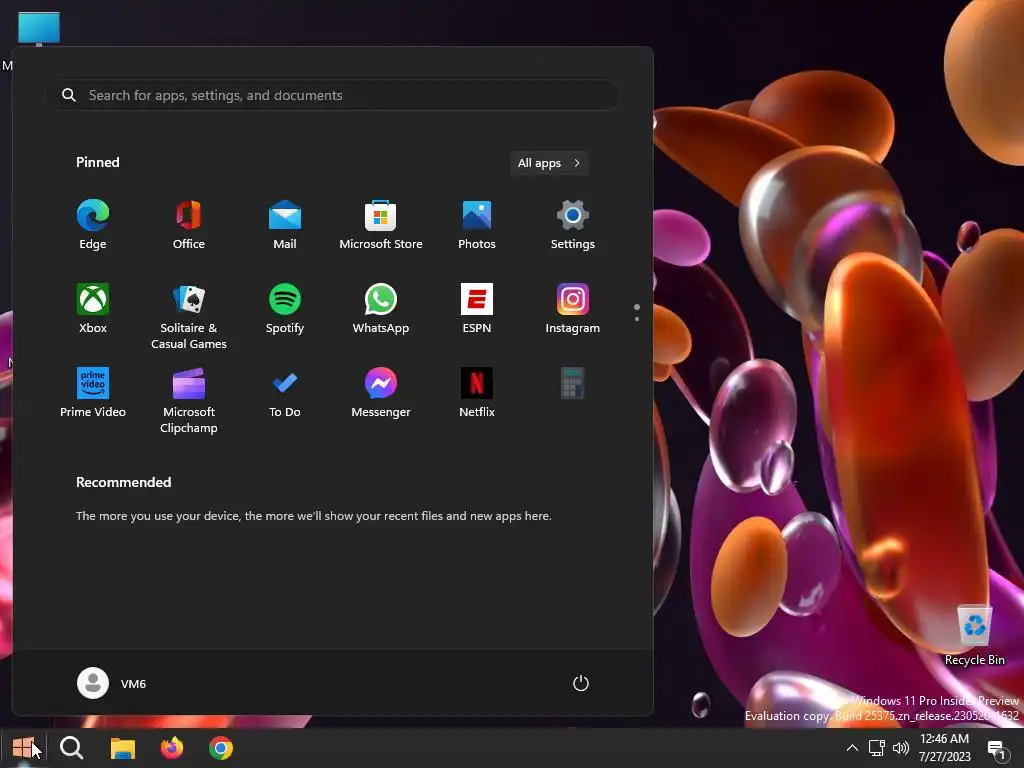The image size is (1024, 768).
Task: Open the notification center icon
Action: [997, 748]
